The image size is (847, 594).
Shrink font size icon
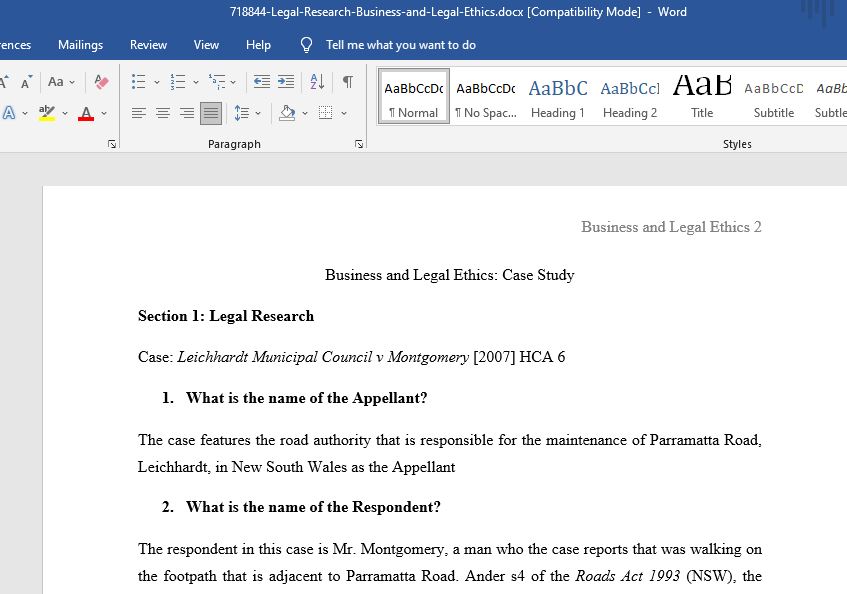[x=26, y=82]
